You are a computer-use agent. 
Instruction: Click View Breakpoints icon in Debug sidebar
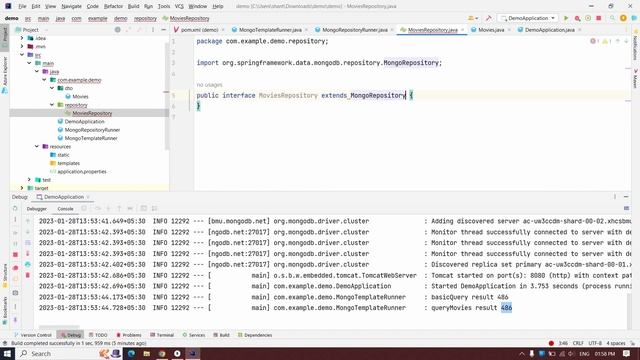[15, 268]
